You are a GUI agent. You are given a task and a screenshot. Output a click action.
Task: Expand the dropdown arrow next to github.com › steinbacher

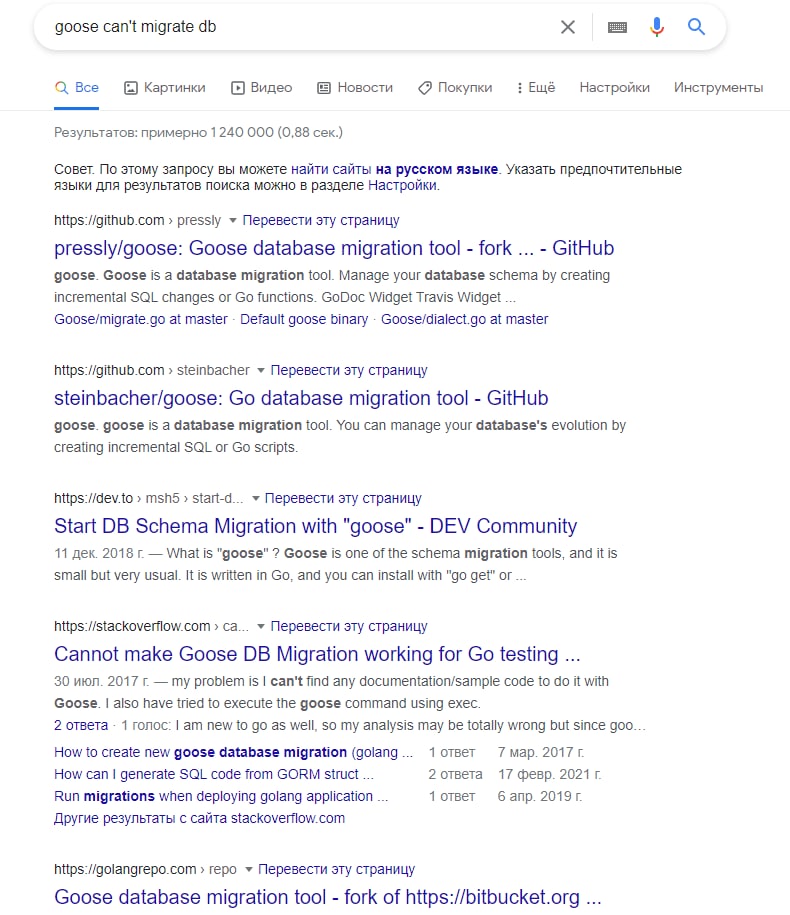pos(261,371)
